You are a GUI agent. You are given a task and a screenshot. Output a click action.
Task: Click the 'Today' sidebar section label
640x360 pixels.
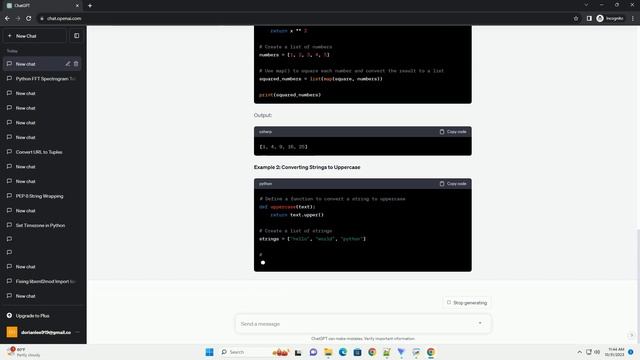pyautogui.click(x=12, y=51)
